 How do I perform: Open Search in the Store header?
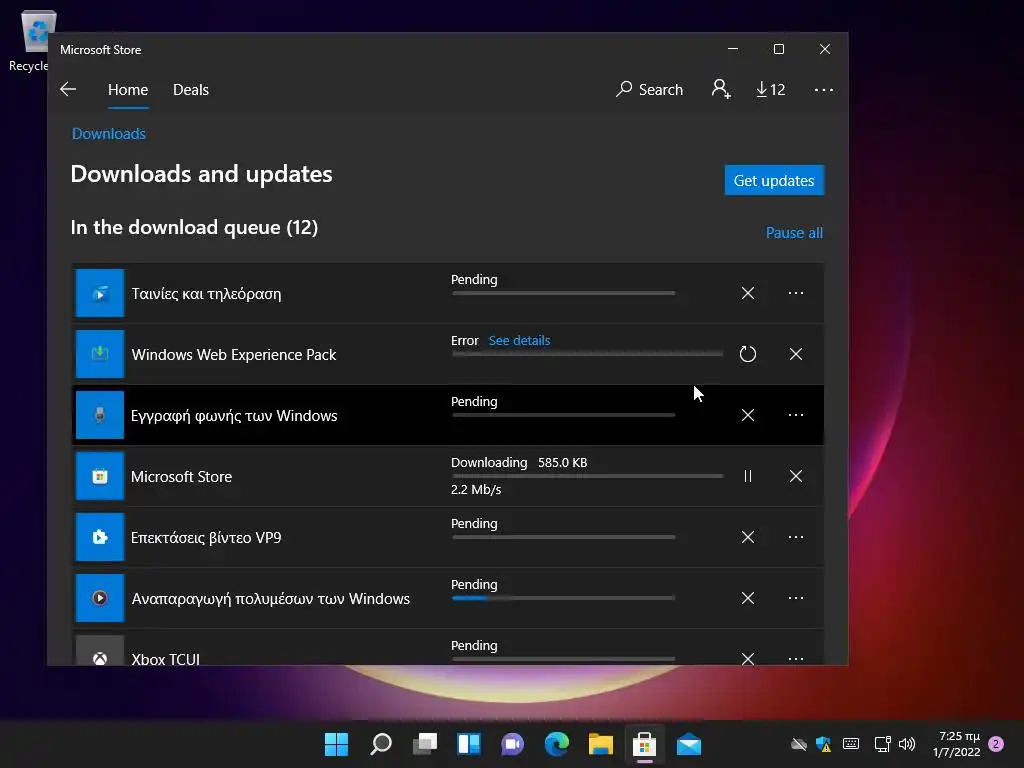coord(649,89)
